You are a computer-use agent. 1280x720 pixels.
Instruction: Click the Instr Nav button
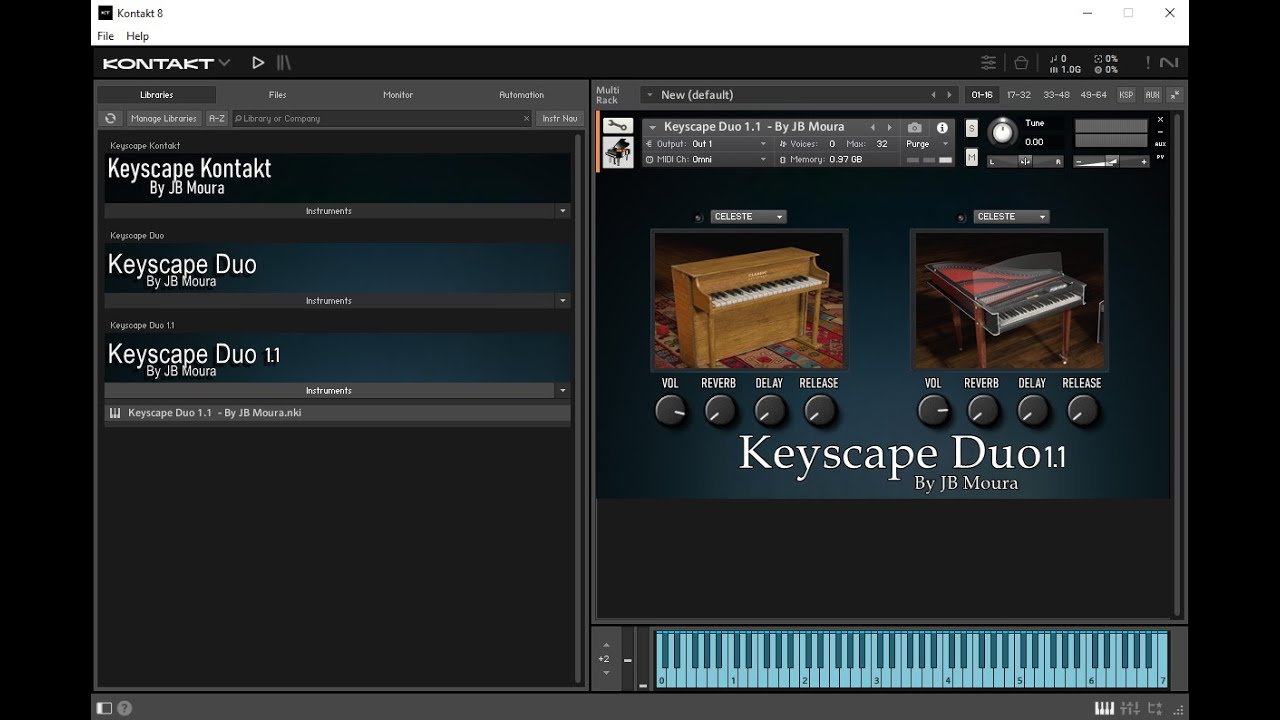[560, 118]
